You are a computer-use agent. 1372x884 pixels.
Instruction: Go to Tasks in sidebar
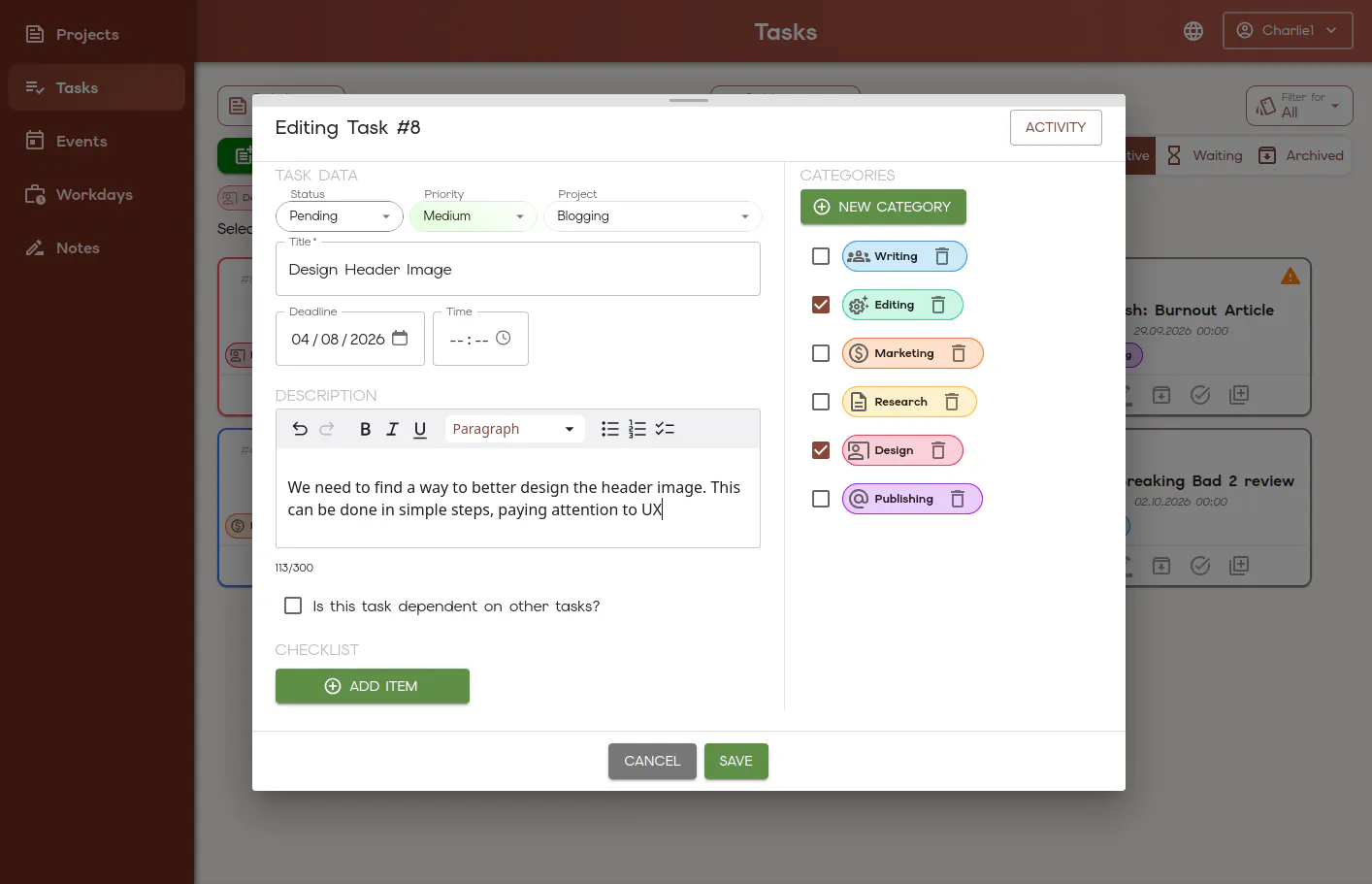click(x=96, y=87)
